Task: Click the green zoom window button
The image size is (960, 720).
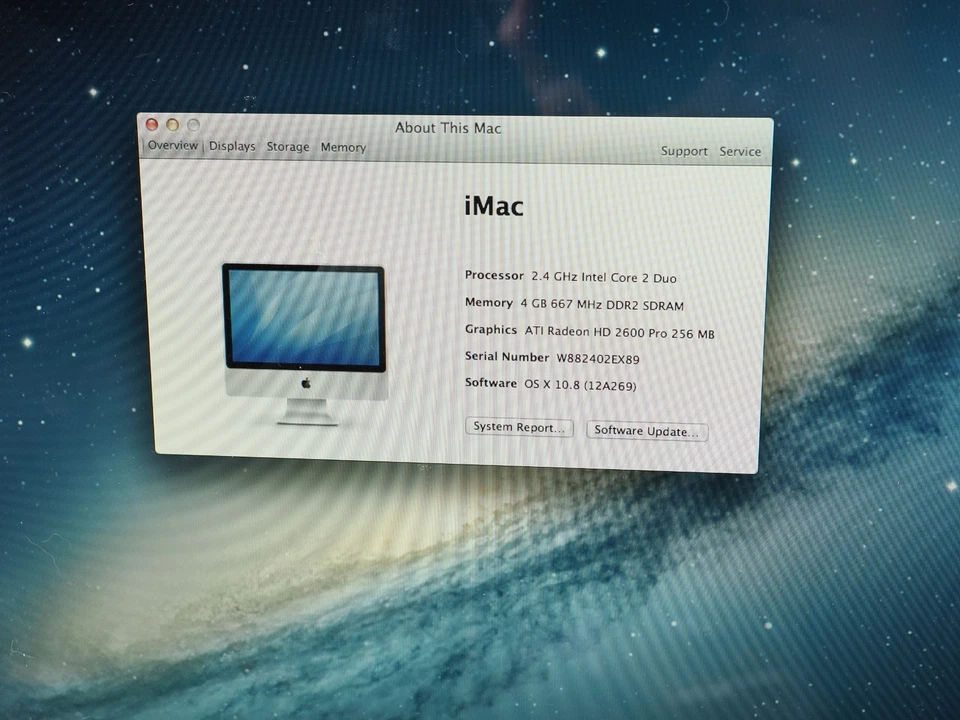Action: click(191, 124)
